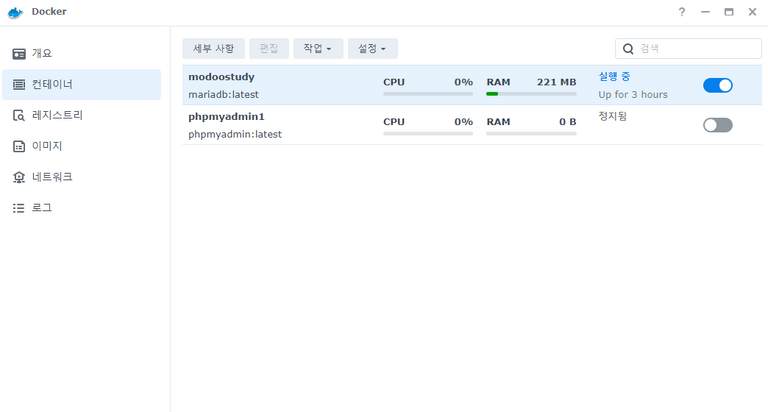
Task: Click the 정지됨 status text
Action: 612,116
